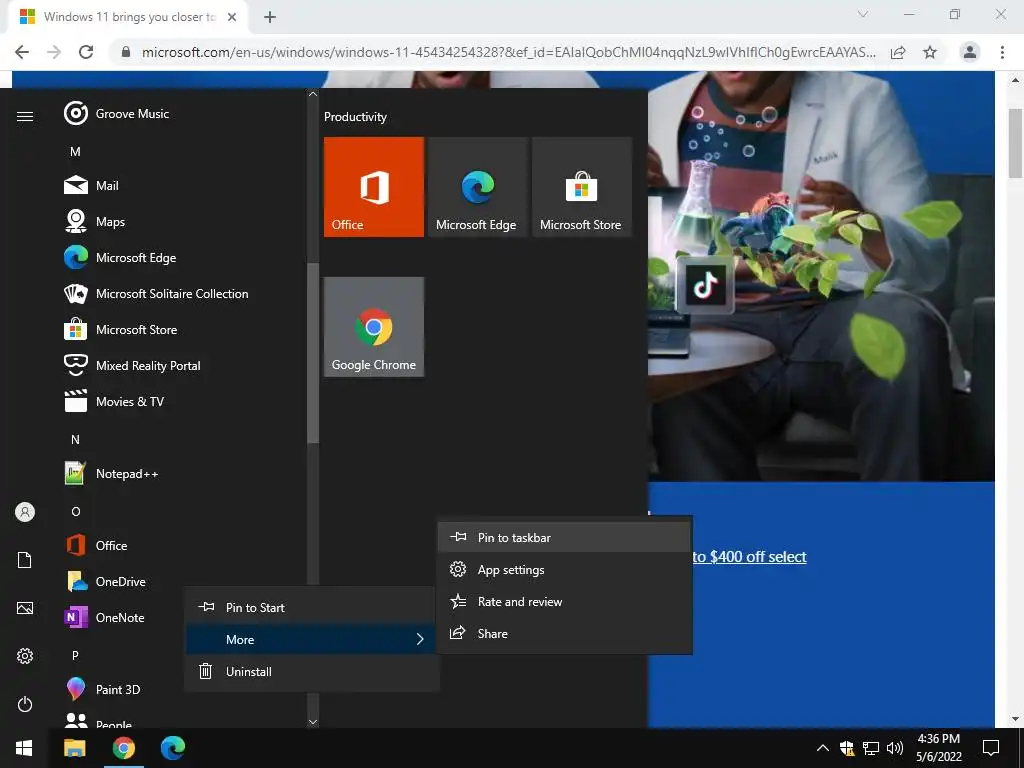Open a new Chrome tab
Screen dimensions: 1024x768
[x=270, y=17]
